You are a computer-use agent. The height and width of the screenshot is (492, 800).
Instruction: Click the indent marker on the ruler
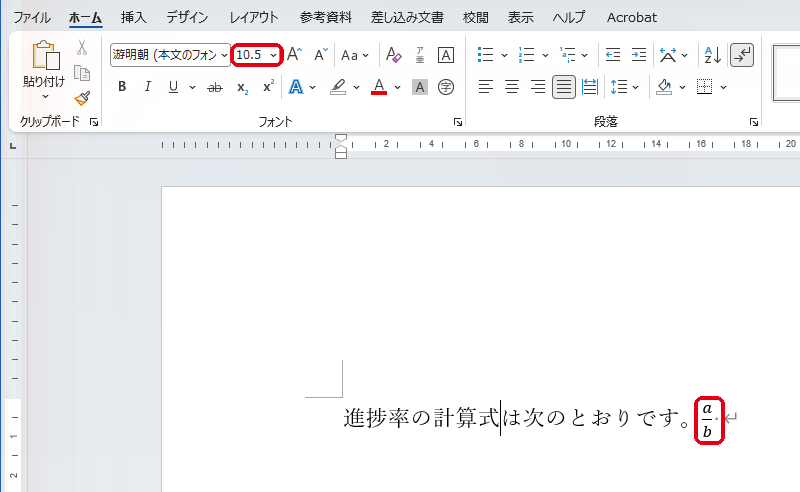tap(341, 146)
